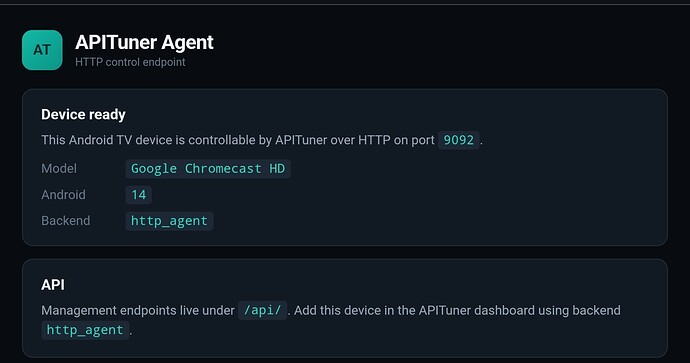
Task: Click the Management endpoints description text
Action: point(138,311)
